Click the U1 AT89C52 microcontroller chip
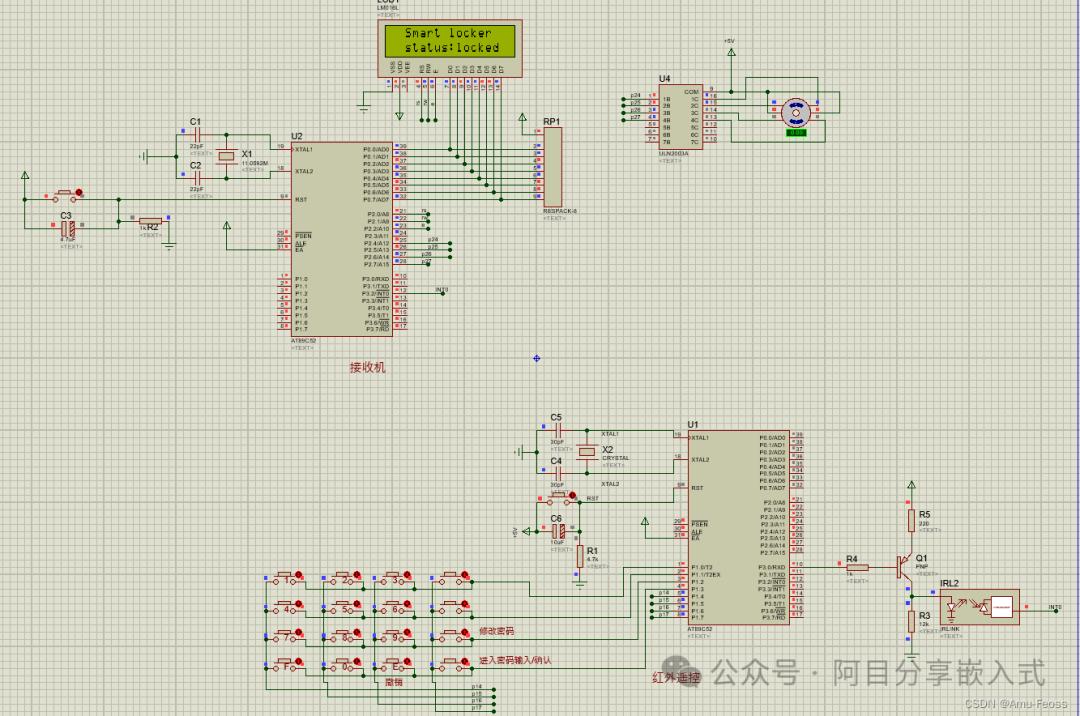Viewport: 1080px width, 716px height. tap(738, 527)
